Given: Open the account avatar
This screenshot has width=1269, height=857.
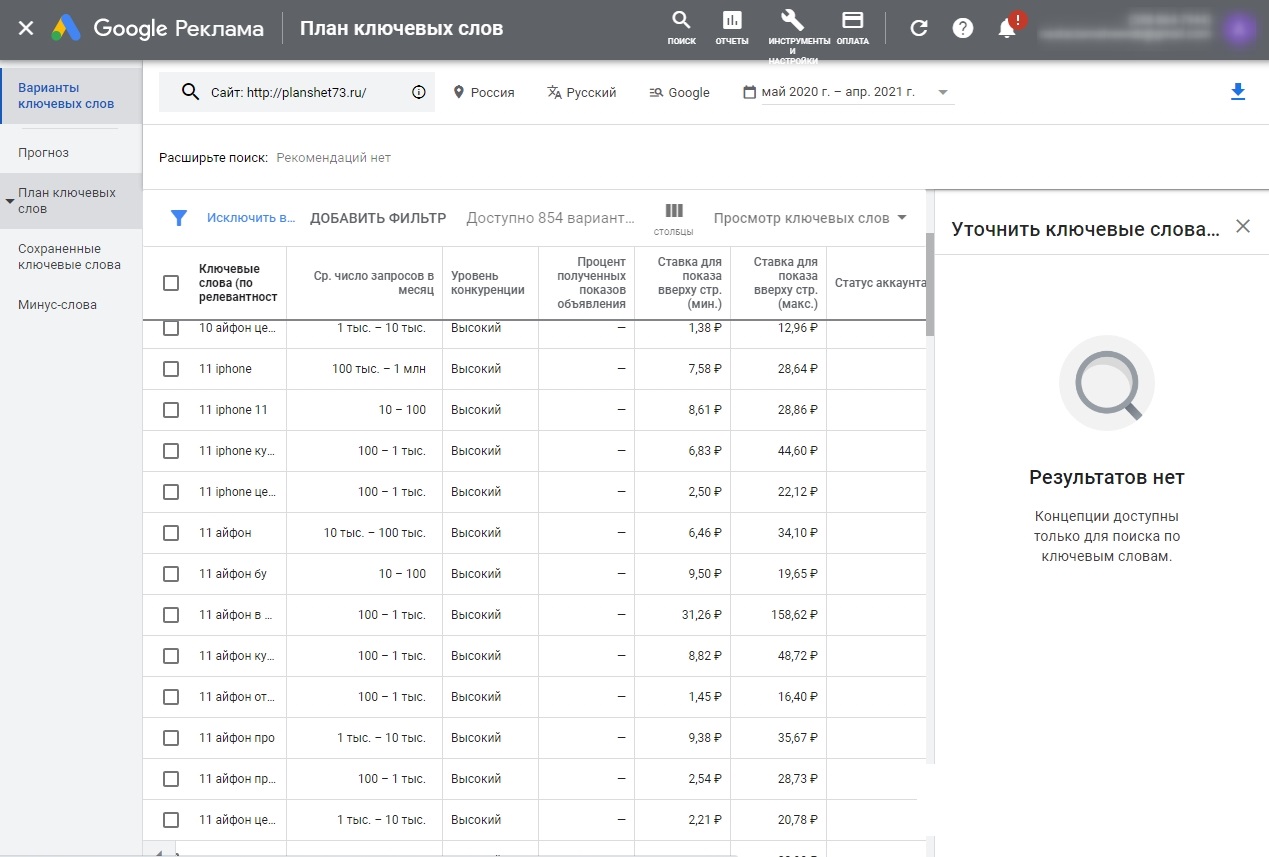Looking at the screenshot, I should pyautogui.click(x=1240, y=28).
